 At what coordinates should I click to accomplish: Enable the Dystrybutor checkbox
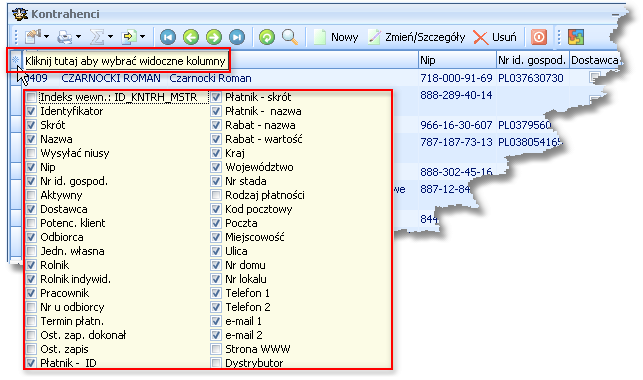click(216, 363)
